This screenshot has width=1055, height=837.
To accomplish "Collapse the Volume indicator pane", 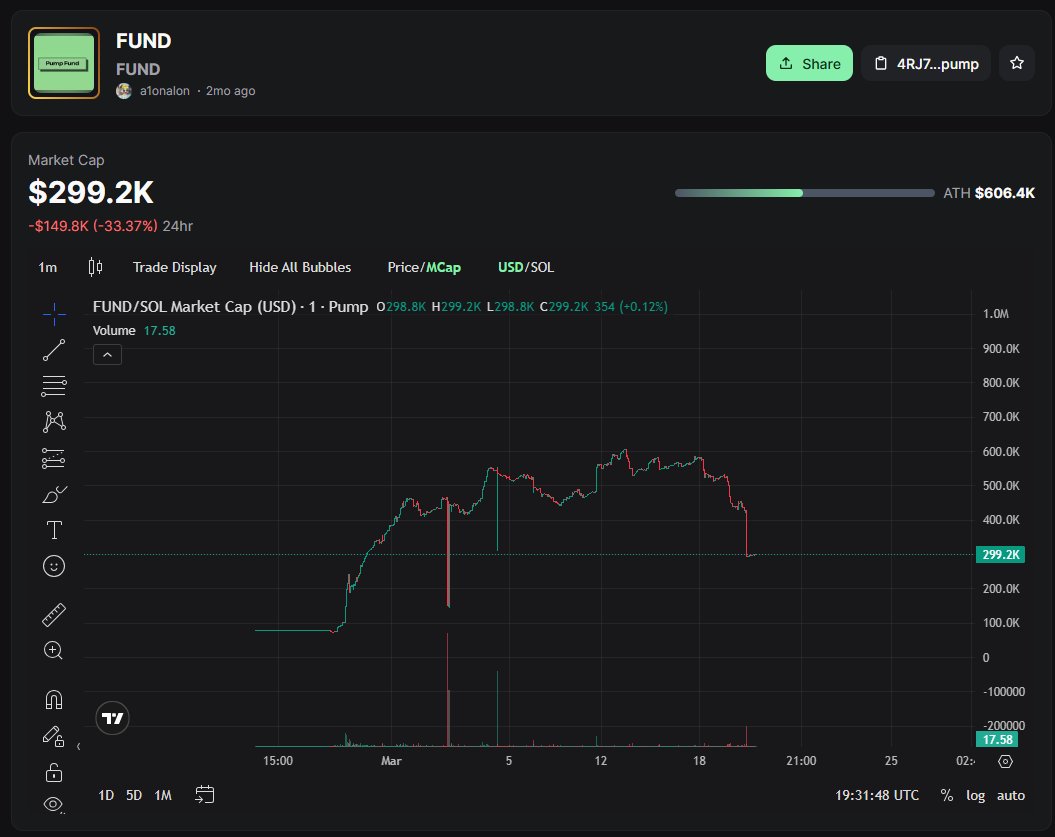I will point(107,354).
